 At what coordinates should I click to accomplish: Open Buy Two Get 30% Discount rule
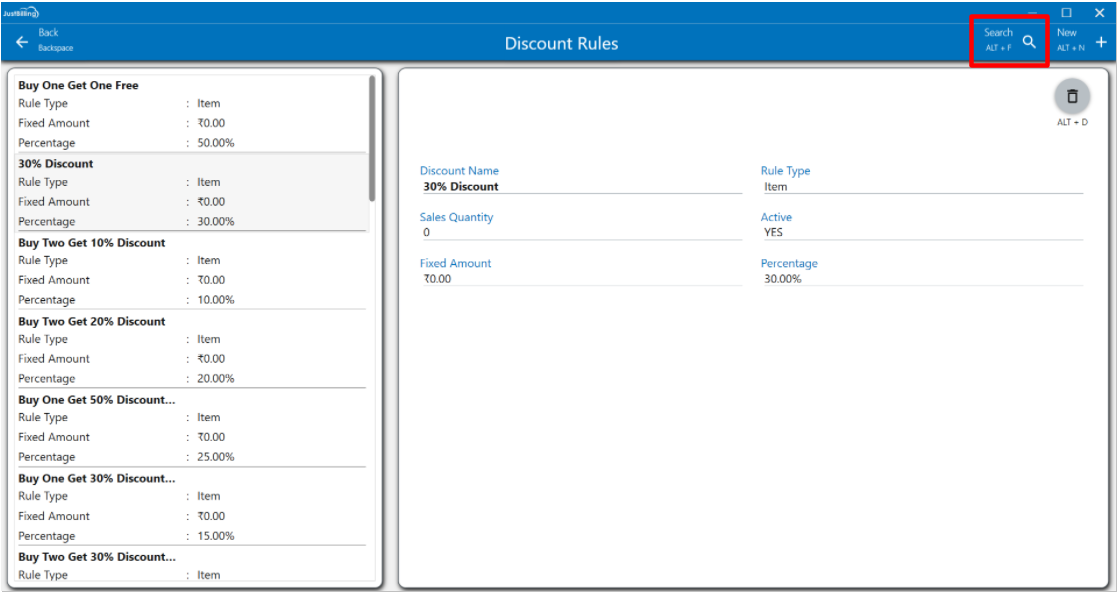[96, 557]
